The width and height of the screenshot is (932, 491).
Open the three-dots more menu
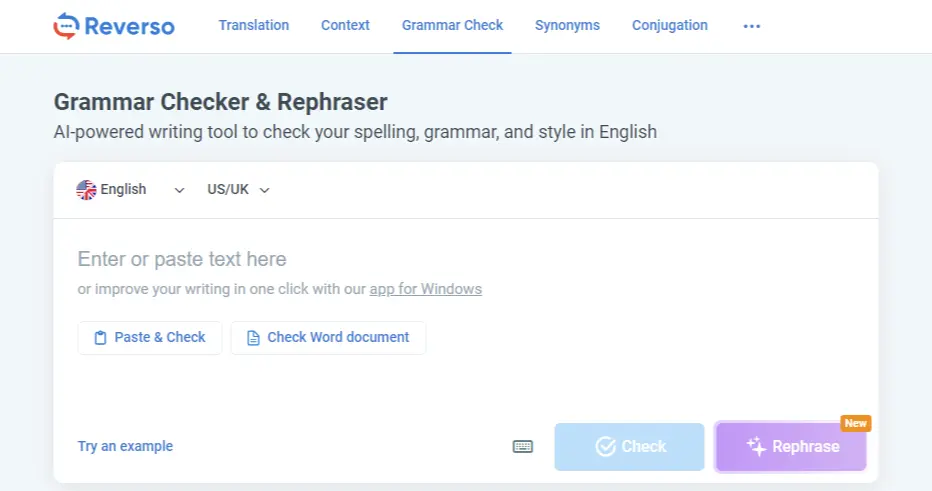[x=752, y=26]
